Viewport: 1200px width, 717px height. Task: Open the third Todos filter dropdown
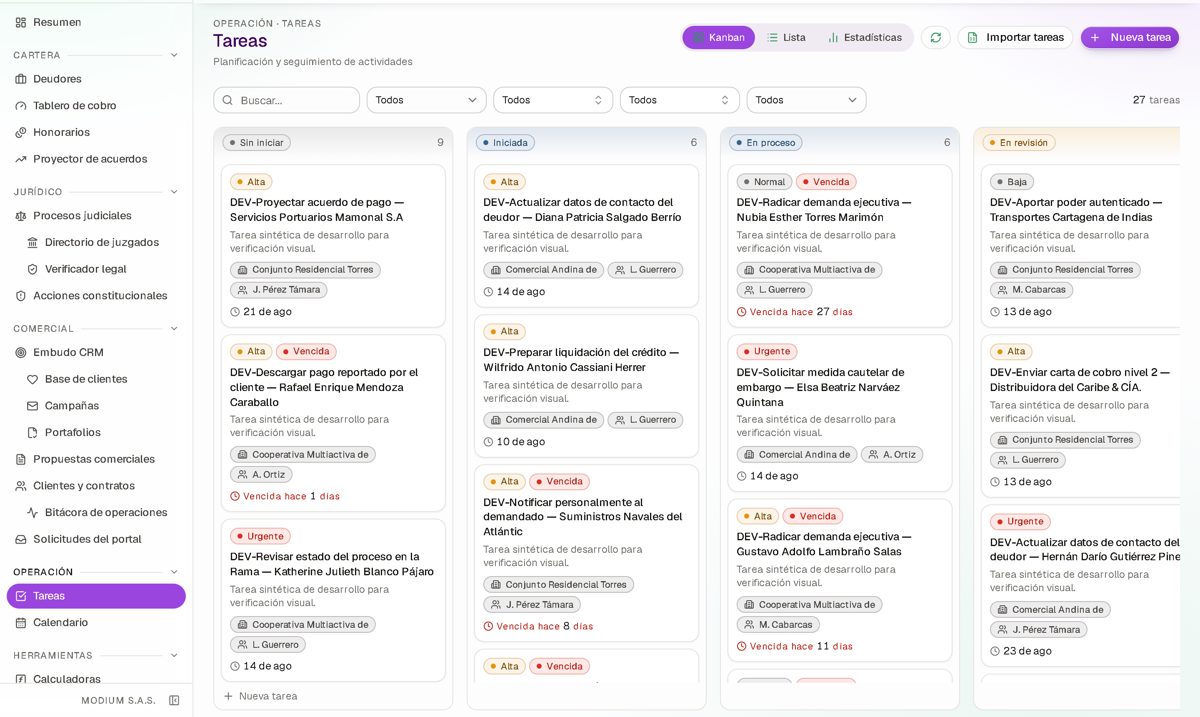[x=680, y=100]
